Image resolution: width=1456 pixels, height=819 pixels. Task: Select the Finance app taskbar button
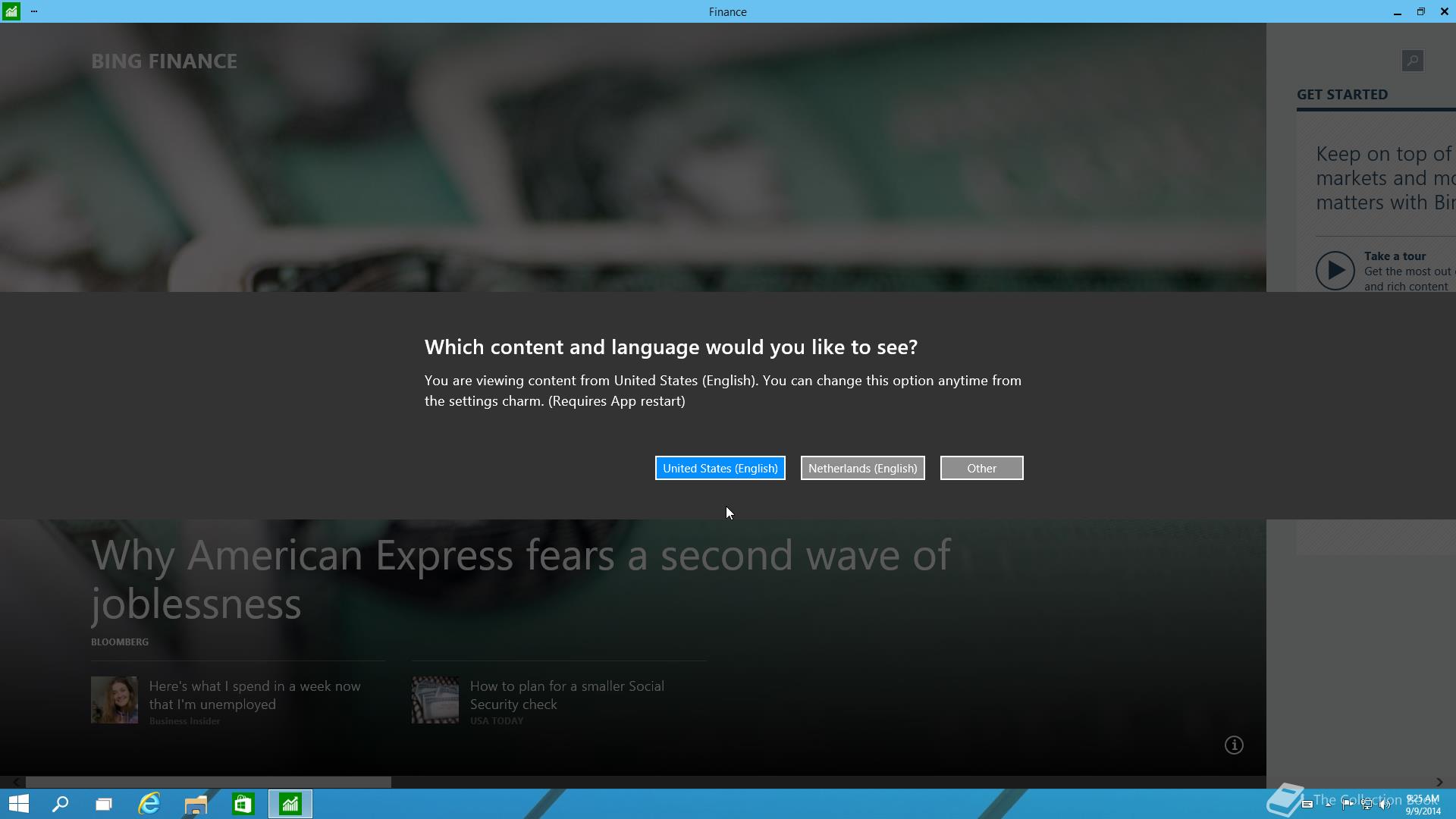(x=290, y=804)
